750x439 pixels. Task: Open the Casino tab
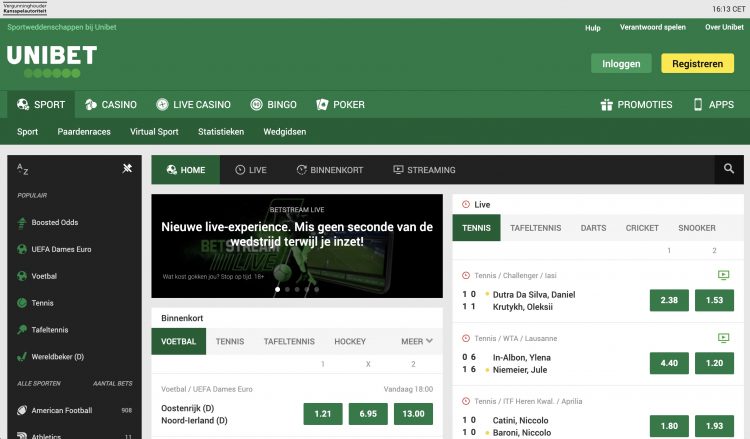click(x=111, y=104)
